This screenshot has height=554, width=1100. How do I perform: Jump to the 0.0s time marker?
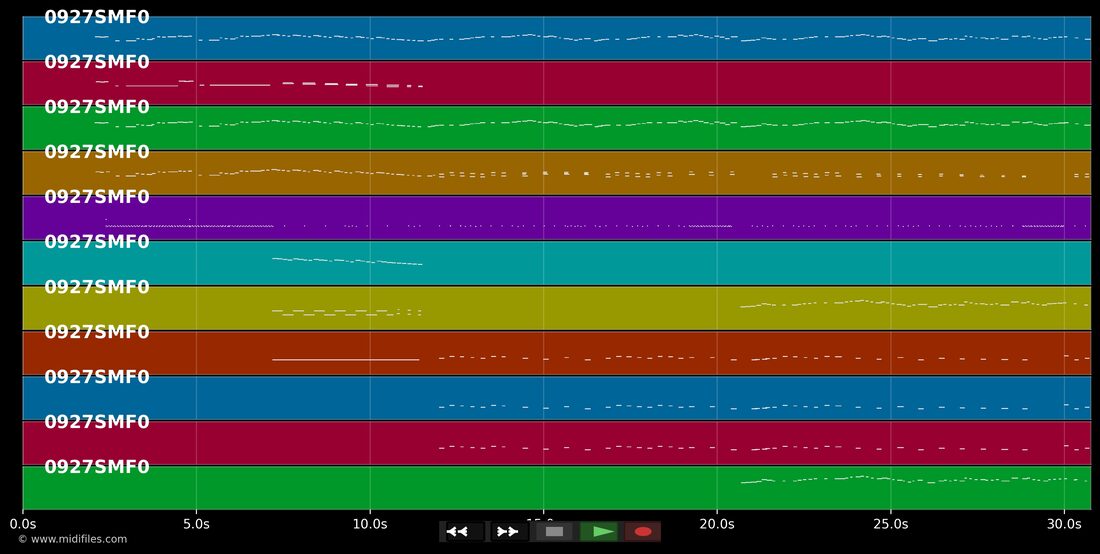(23, 523)
